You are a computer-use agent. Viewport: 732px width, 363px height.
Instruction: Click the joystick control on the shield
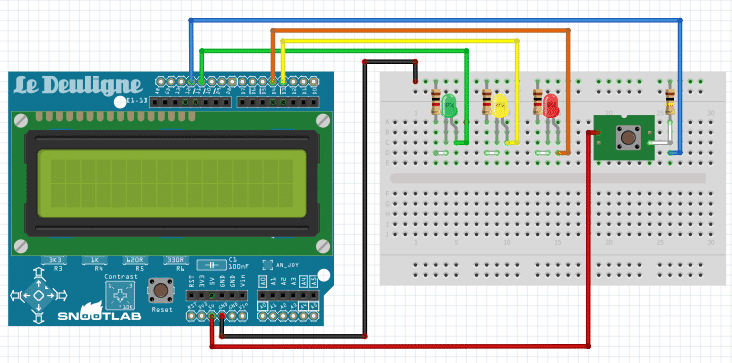pyautogui.click(x=39, y=295)
